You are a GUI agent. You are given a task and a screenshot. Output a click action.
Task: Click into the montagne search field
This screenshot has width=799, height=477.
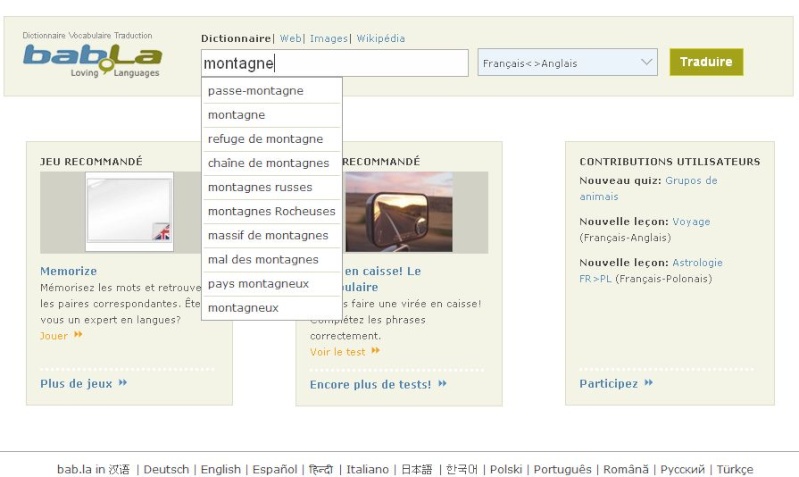pyautogui.click(x=334, y=63)
